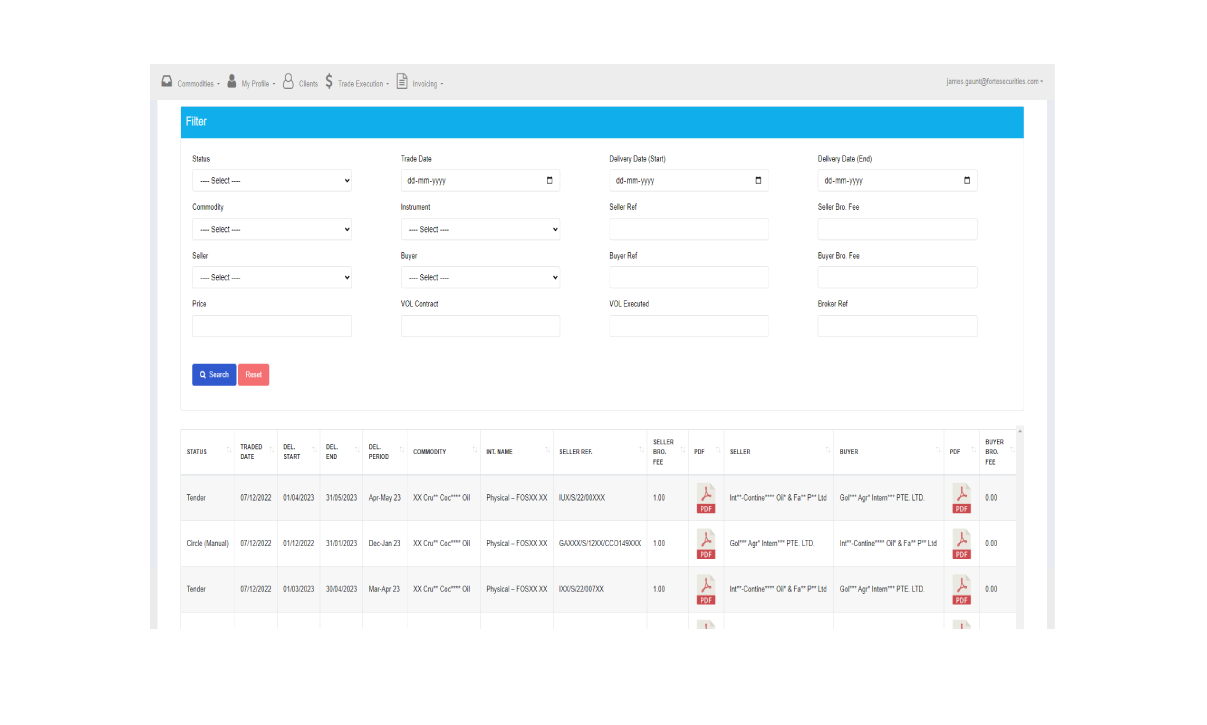The height and width of the screenshot is (725, 1207).
Task: Open the Trade Execution menu
Action: tap(357, 83)
